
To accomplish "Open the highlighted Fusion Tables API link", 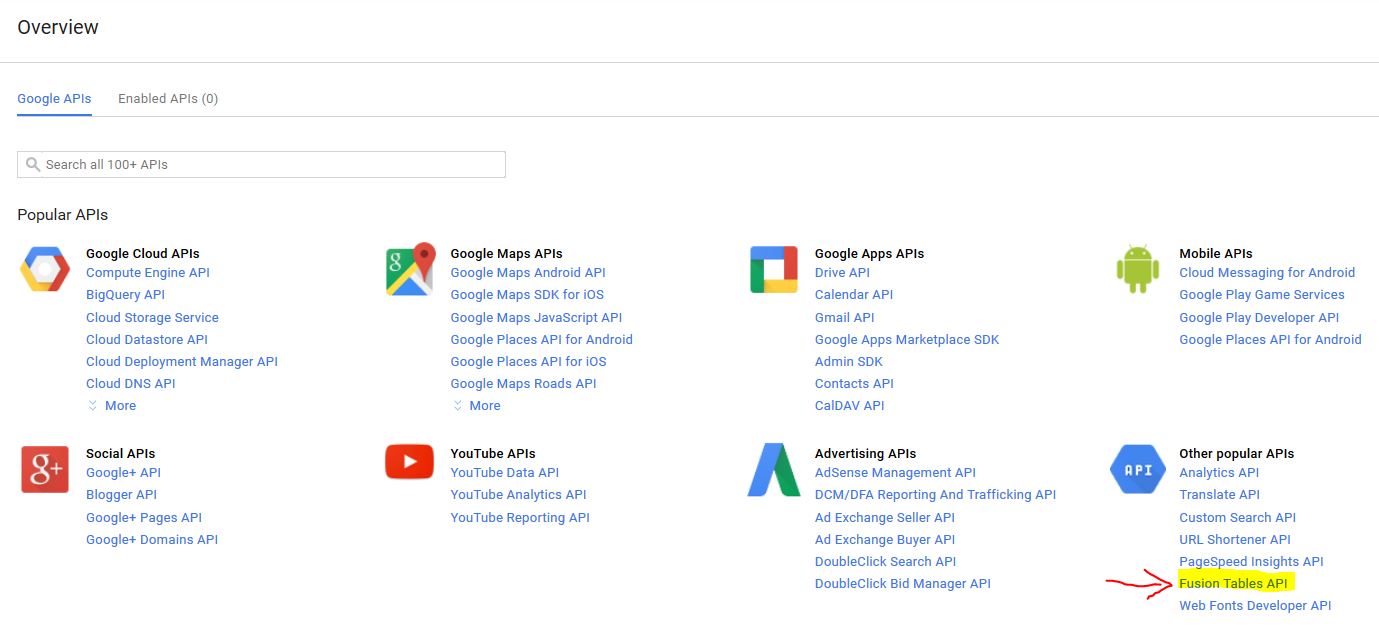I will tap(1233, 584).
